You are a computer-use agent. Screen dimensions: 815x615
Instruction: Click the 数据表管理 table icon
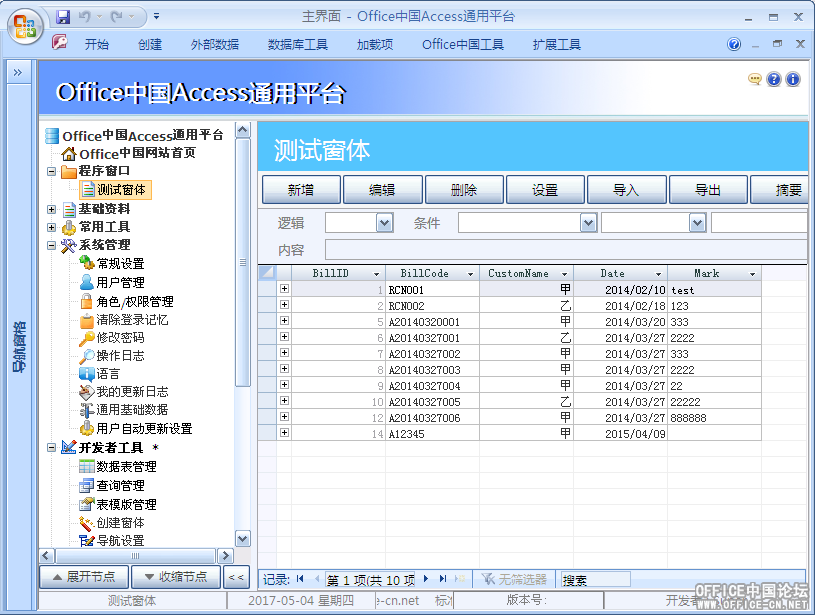(x=87, y=466)
